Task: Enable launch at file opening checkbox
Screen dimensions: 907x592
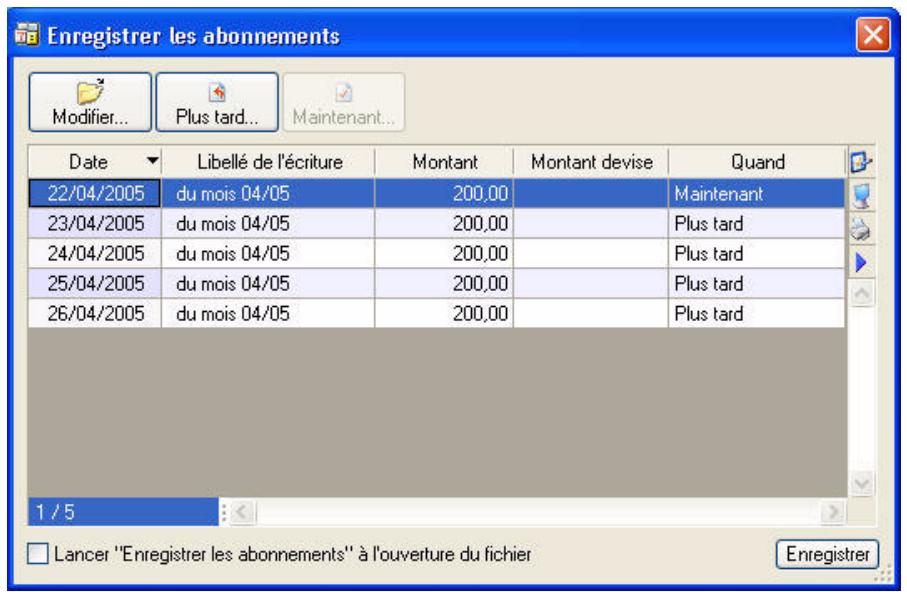Action: 38,554
